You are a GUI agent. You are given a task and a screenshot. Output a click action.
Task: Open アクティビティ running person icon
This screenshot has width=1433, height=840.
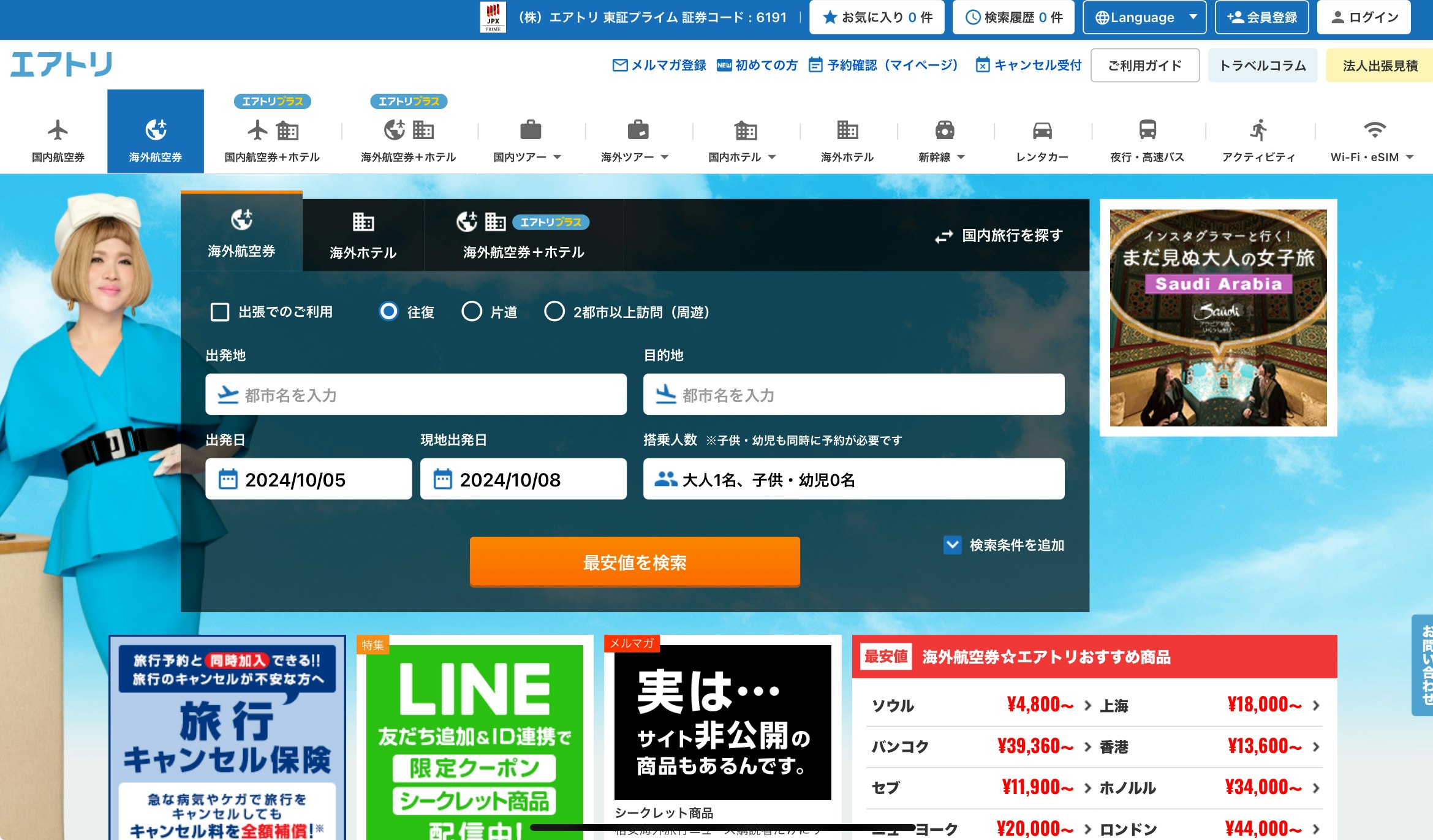tap(1258, 130)
